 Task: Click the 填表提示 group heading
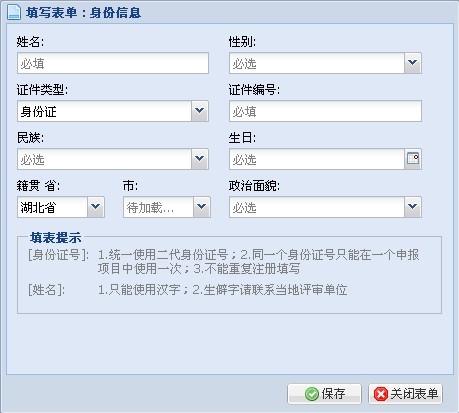(55, 238)
